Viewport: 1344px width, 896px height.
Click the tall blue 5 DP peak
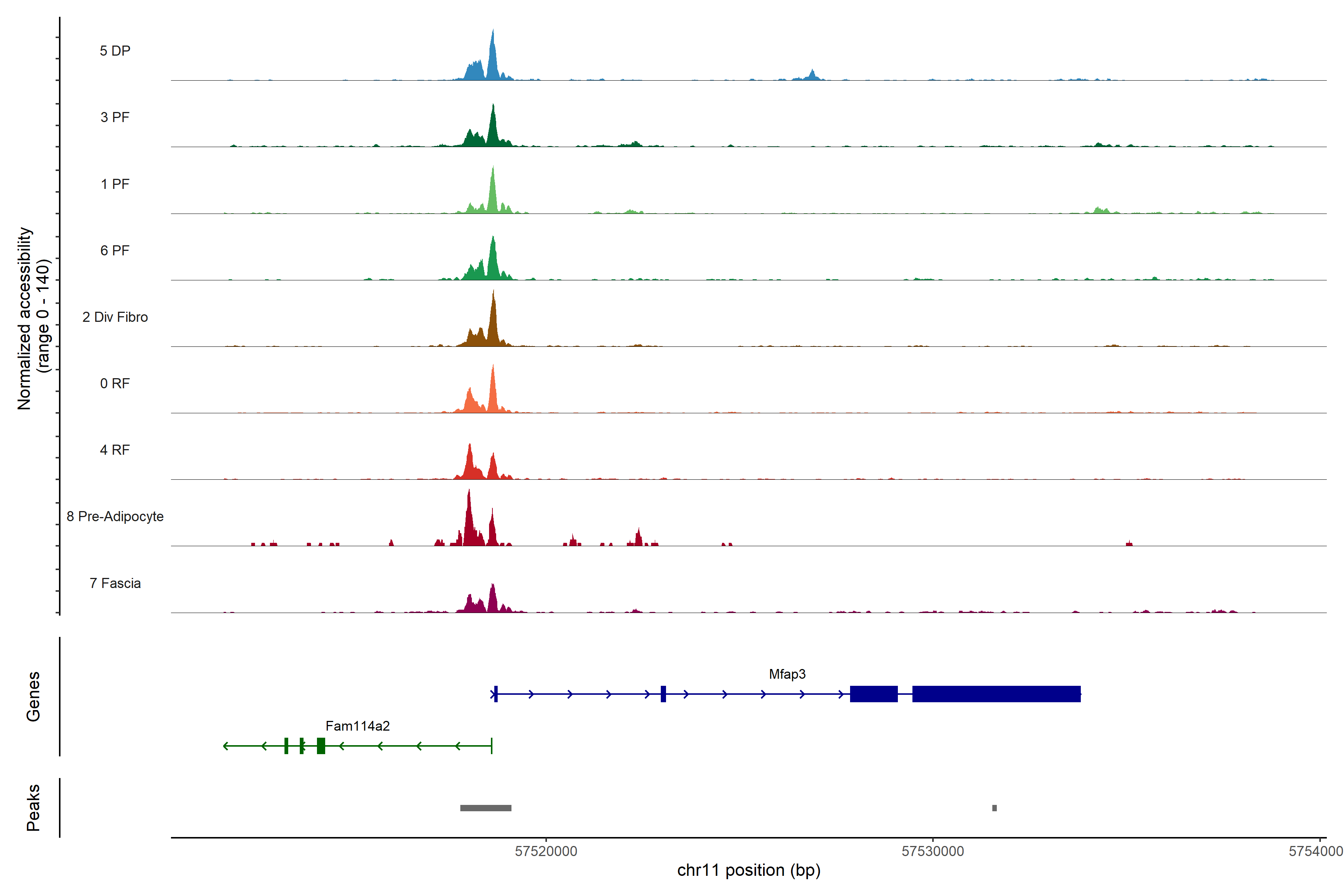[x=492, y=60]
